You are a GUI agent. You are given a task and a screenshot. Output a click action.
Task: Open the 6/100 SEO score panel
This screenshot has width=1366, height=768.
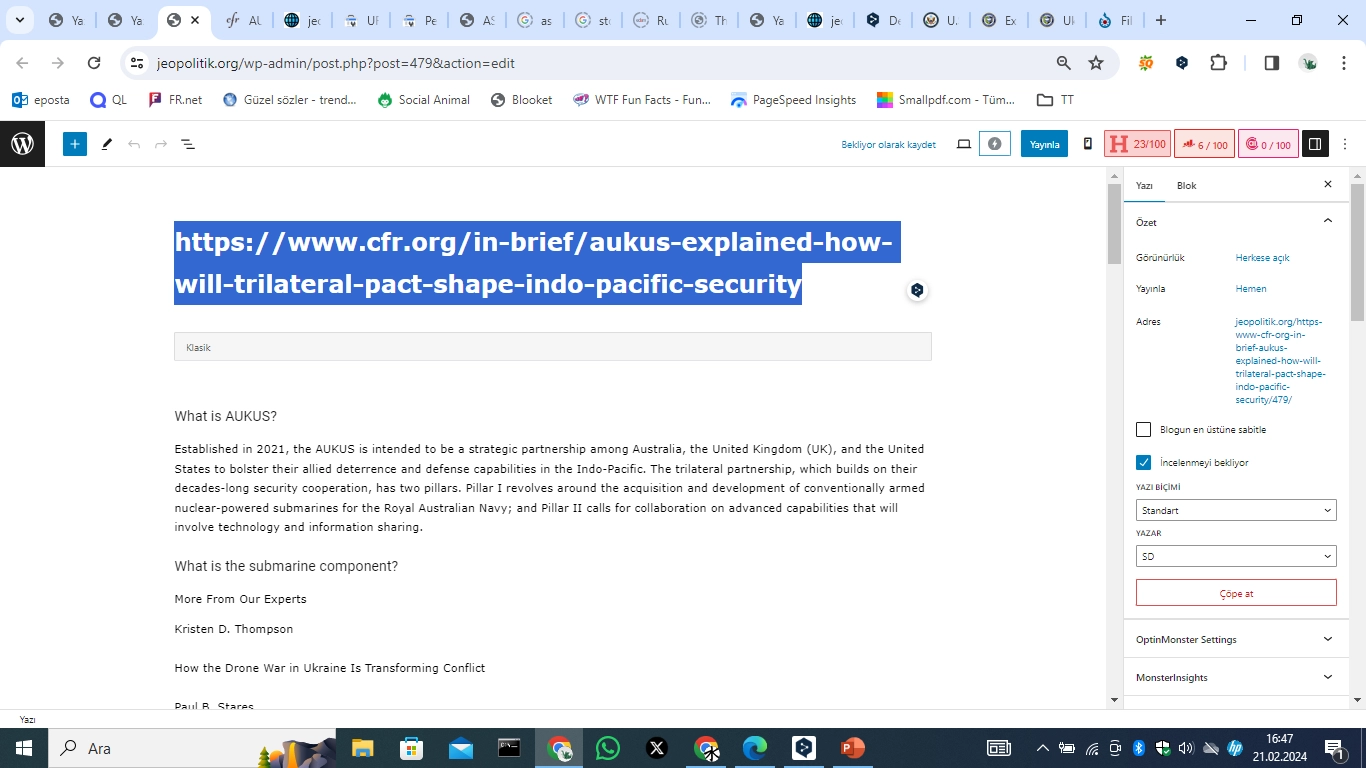coord(1204,144)
